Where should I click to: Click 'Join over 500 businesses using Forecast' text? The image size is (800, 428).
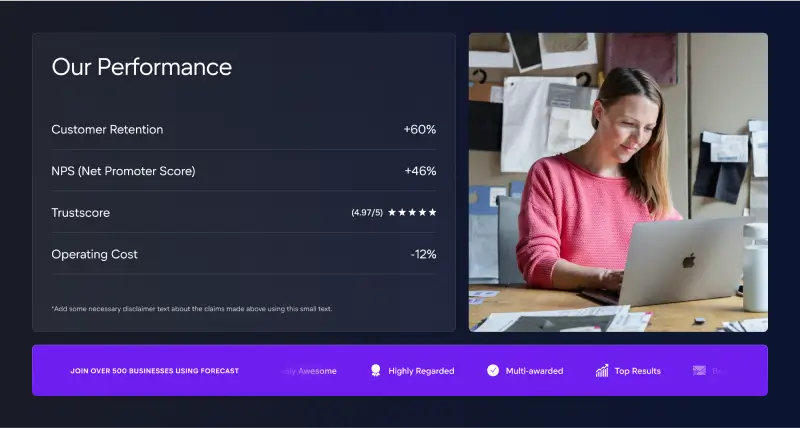tap(155, 371)
